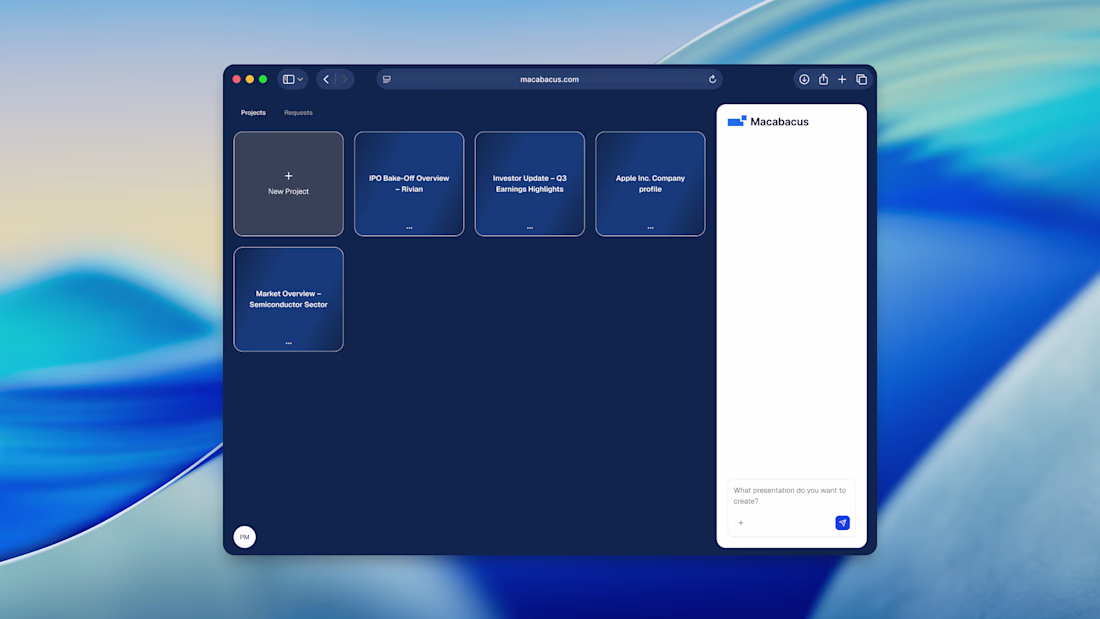Click the Macabacus logo in chat panel

[x=768, y=121]
